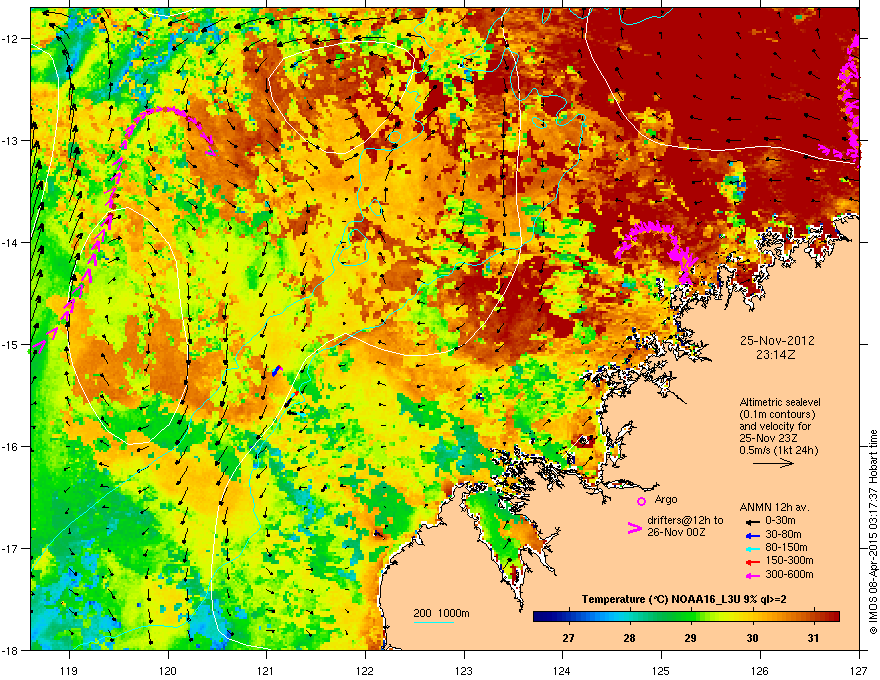This screenshot has height=680, width=880.
Task: Click the '-15' latitude axis label
Action: pyautogui.click(x=10, y=344)
